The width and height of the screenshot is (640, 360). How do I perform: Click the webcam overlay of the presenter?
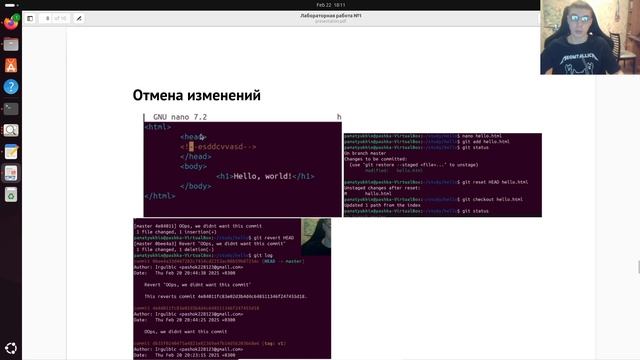tap(590, 37)
